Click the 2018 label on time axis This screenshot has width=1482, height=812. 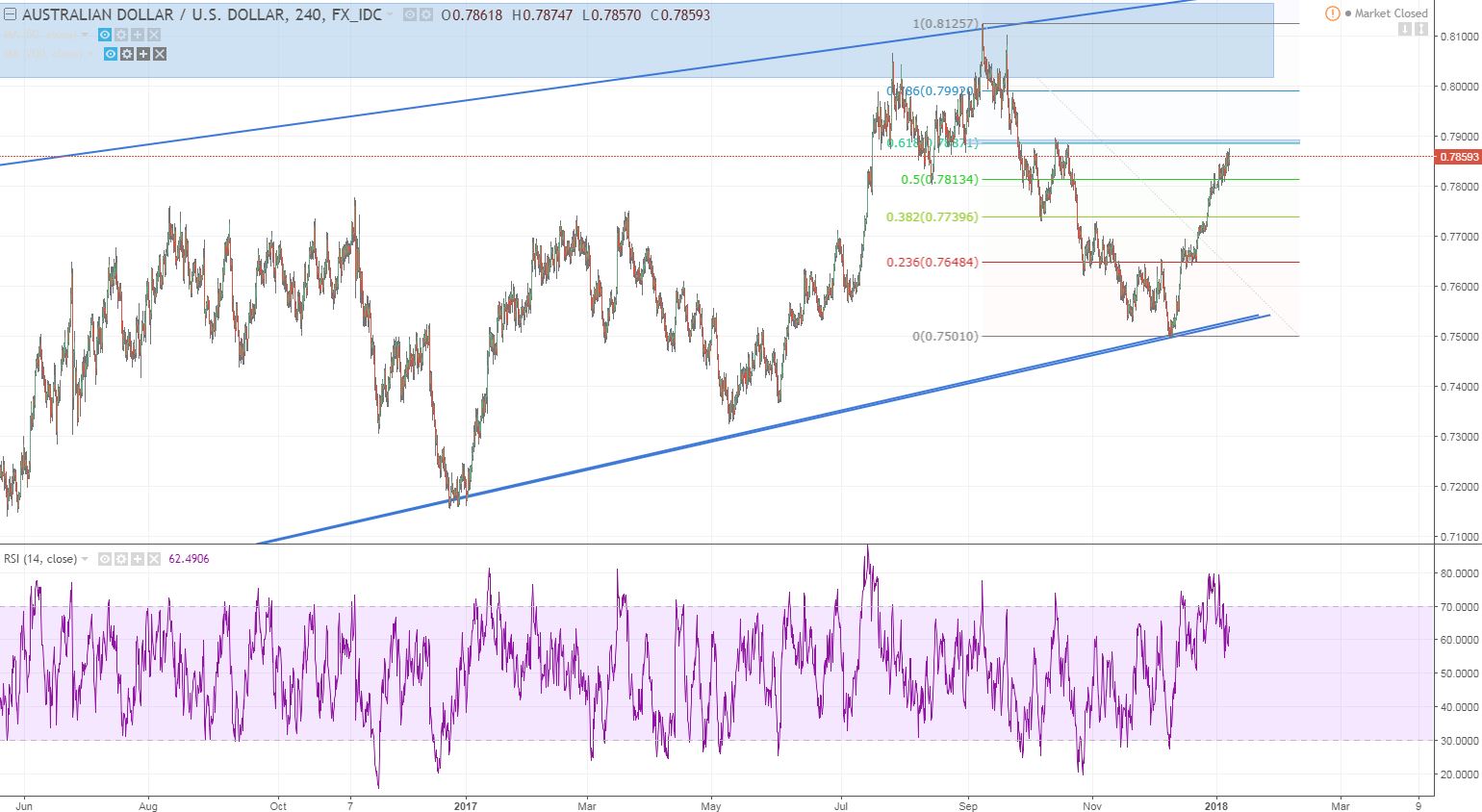1215,806
